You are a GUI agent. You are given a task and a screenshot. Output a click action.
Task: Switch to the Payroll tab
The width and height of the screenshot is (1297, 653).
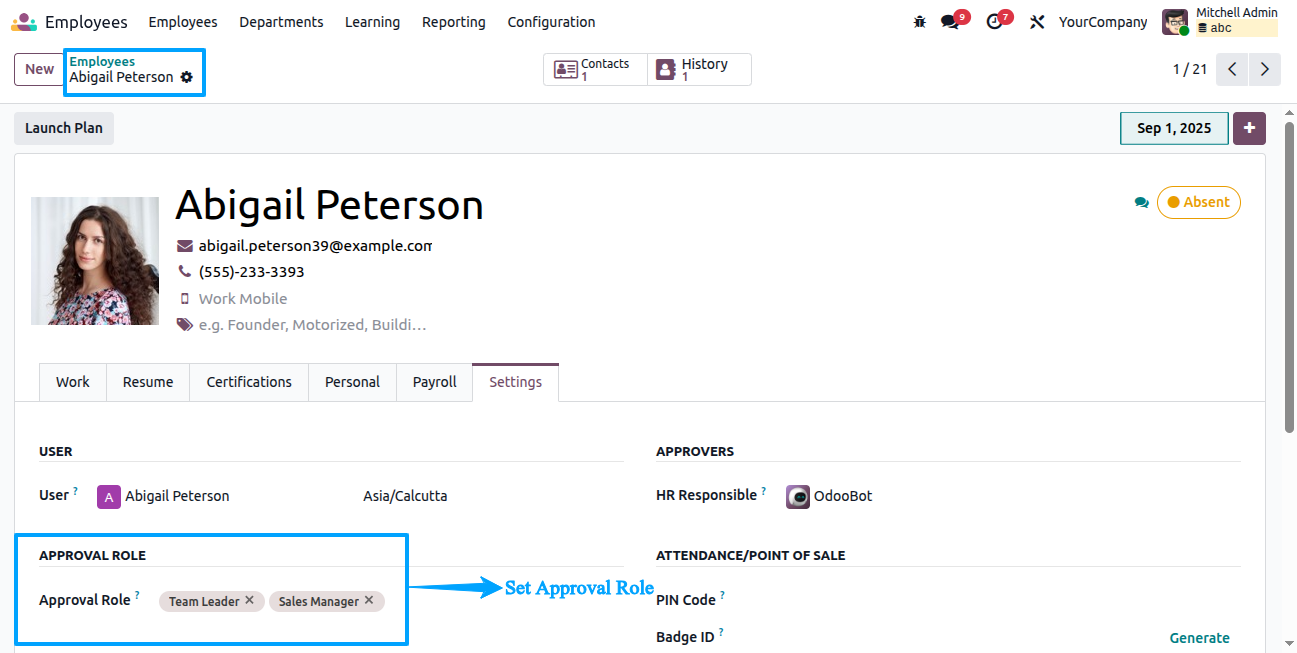coord(435,382)
